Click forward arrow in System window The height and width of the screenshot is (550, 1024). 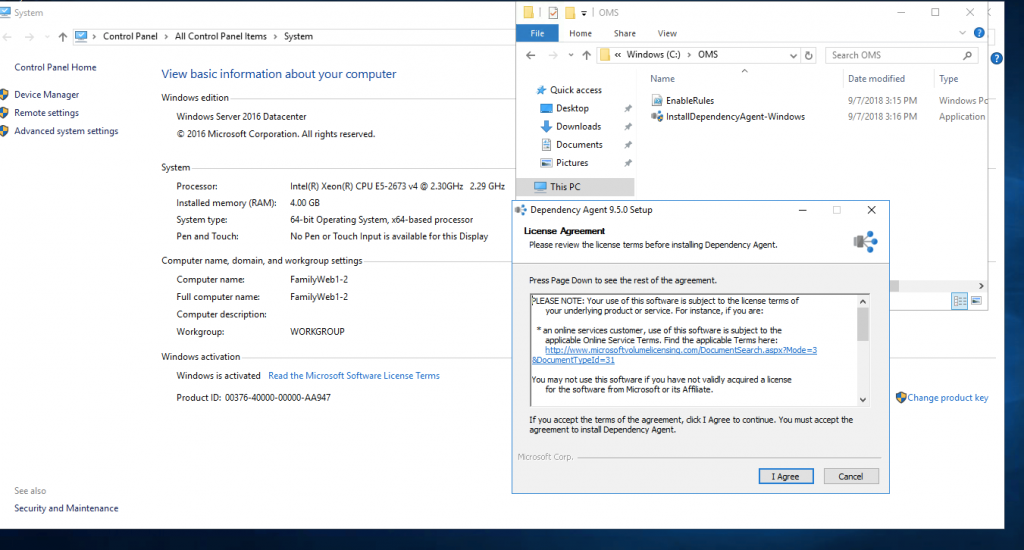point(29,37)
